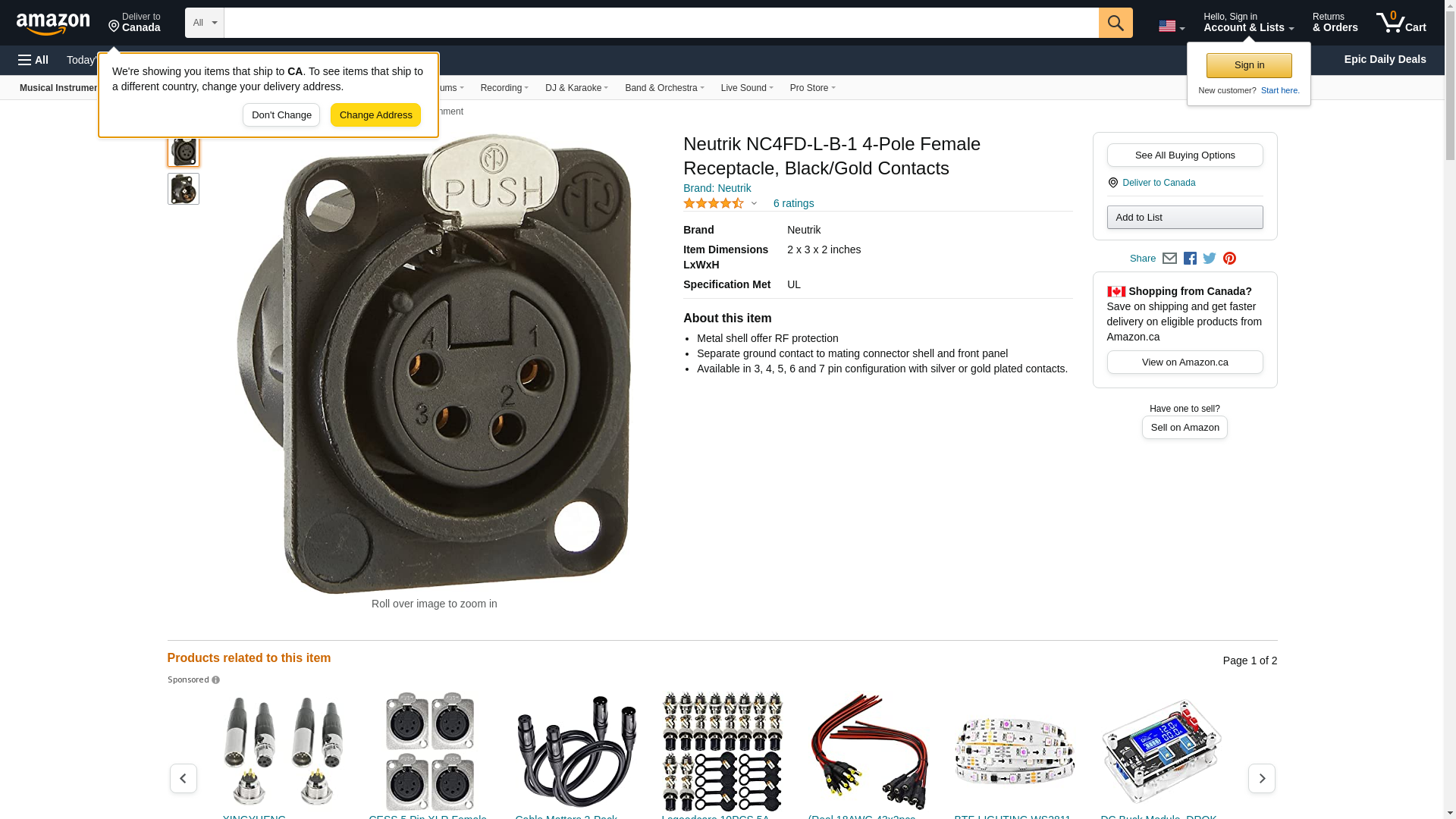The image size is (1456, 819).
Task: Open the US flag language selector
Action: tap(1172, 27)
